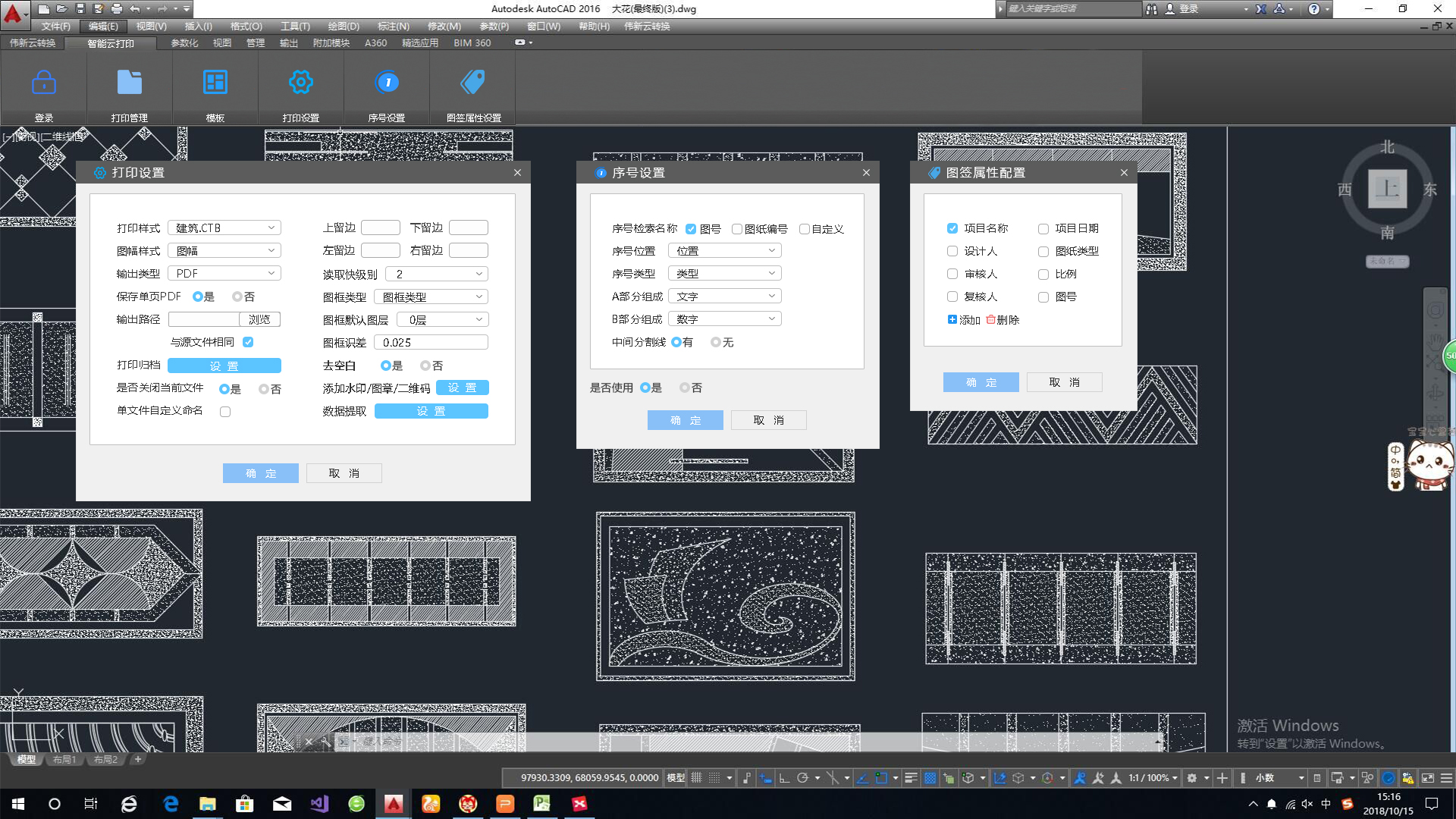Select 否 for 去空白
Screen dimensions: 1456x819
point(425,366)
